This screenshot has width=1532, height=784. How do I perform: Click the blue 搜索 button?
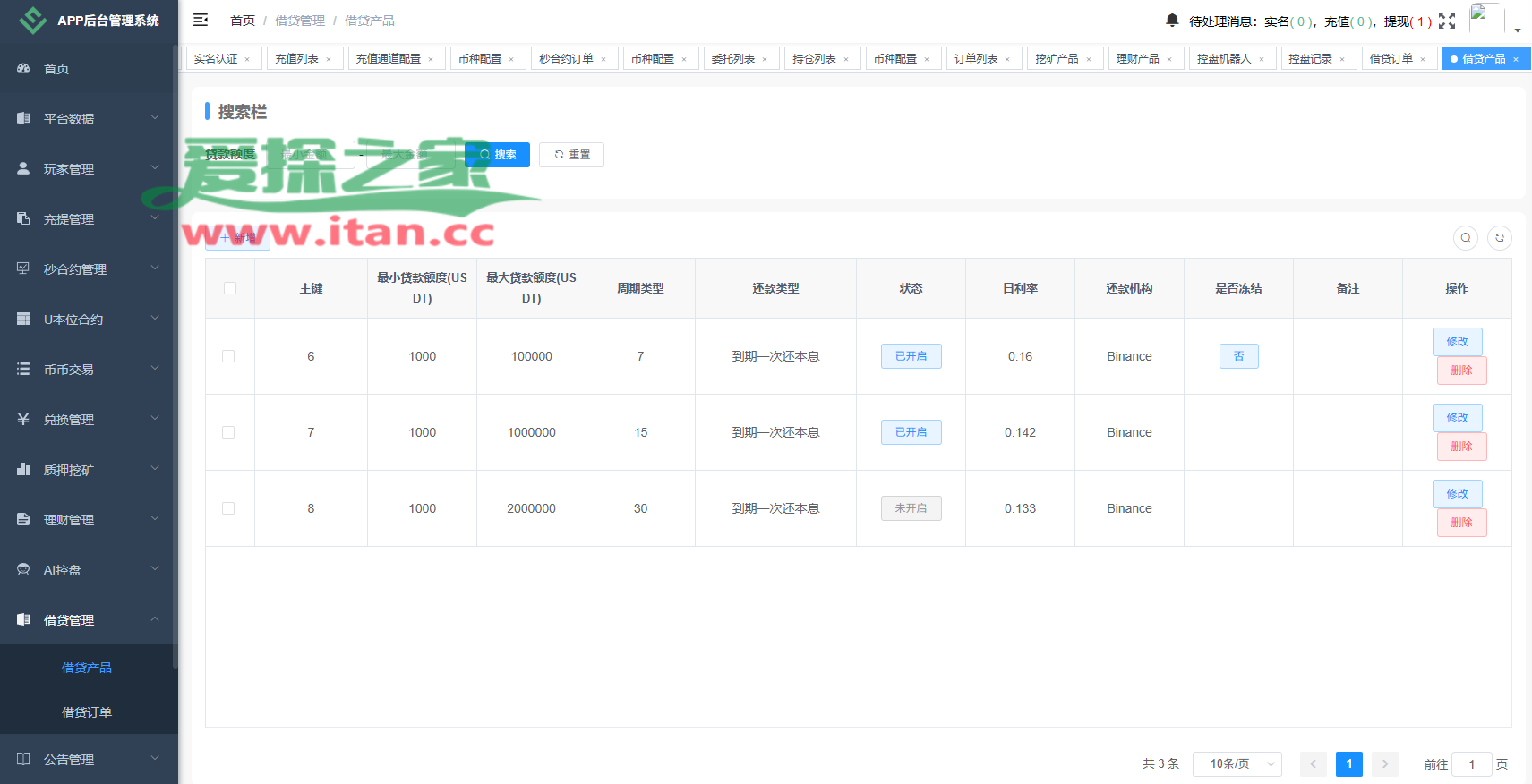[498, 155]
